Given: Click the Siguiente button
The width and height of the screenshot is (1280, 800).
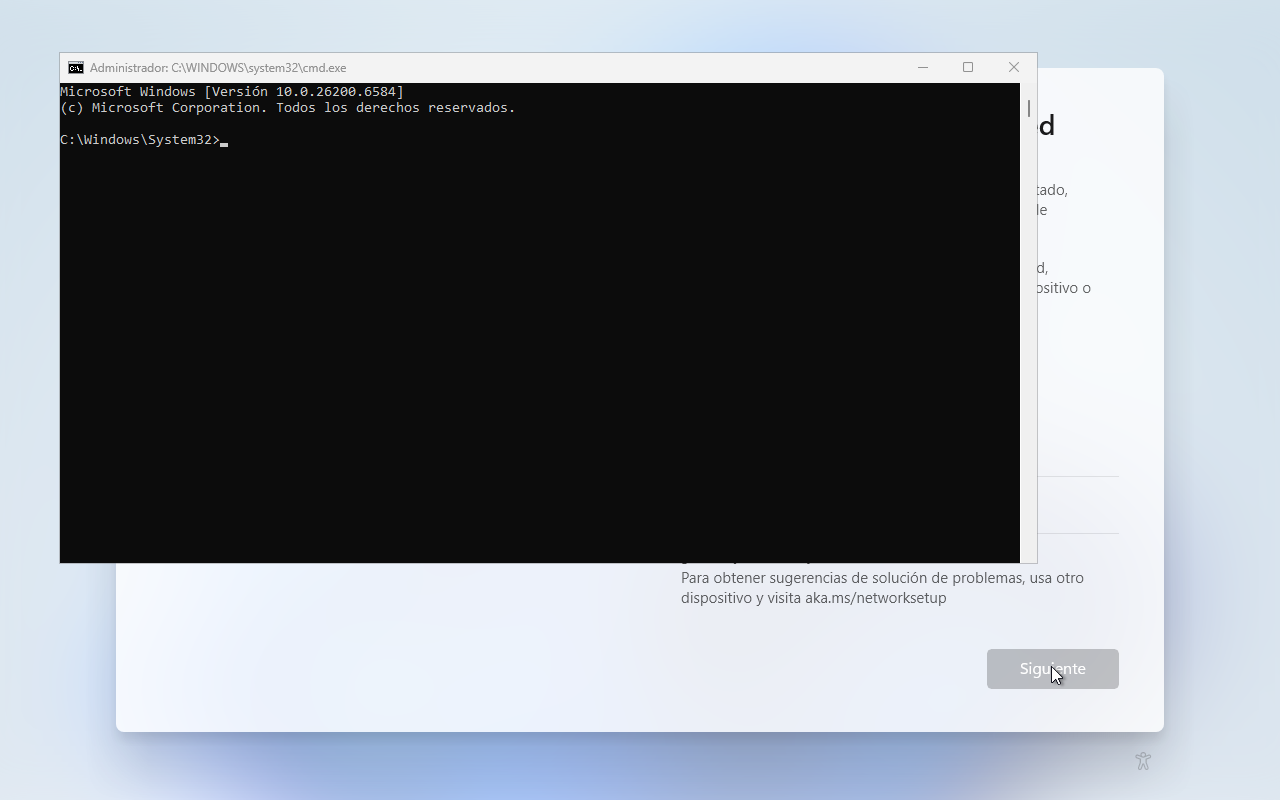Looking at the screenshot, I should point(1052,669).
